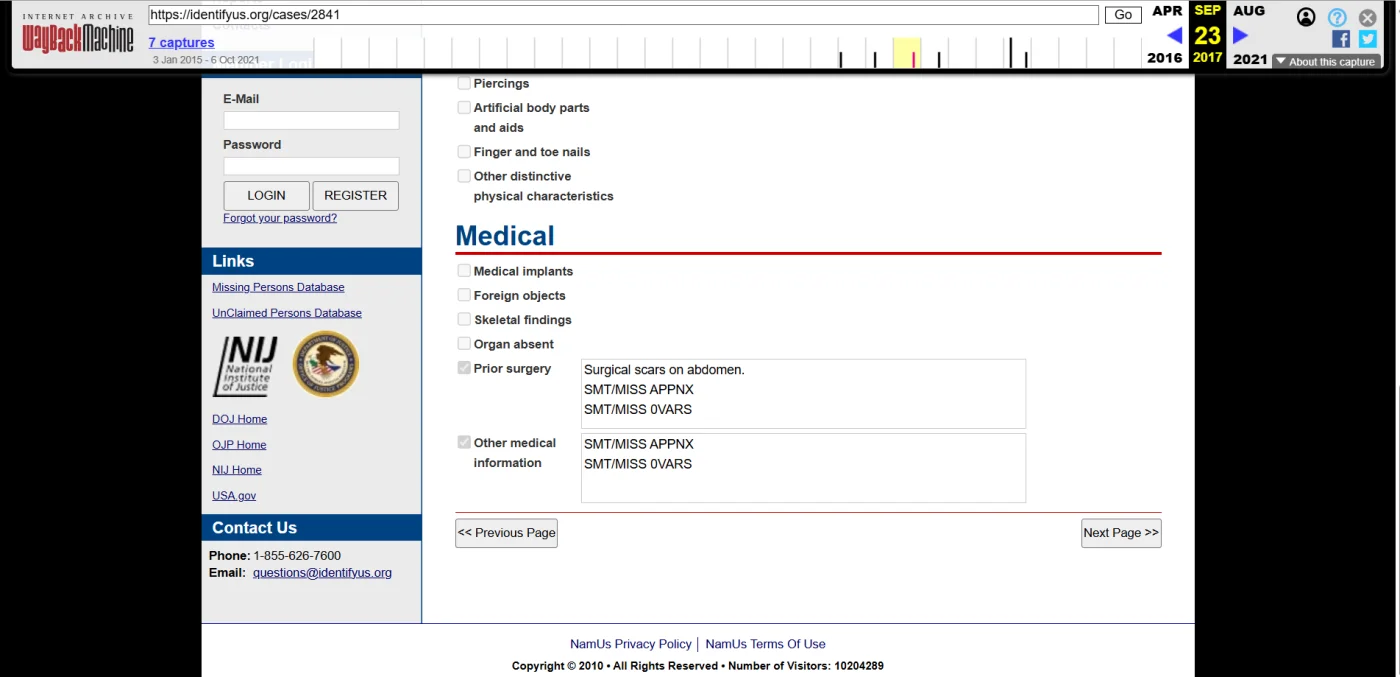Click the Department of Justice seal
Image resolution: width=1400 pixels, height=677 pixels.
325,364
